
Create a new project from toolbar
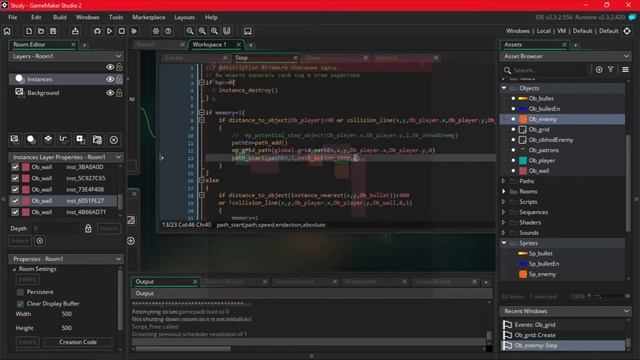[29, 31]
